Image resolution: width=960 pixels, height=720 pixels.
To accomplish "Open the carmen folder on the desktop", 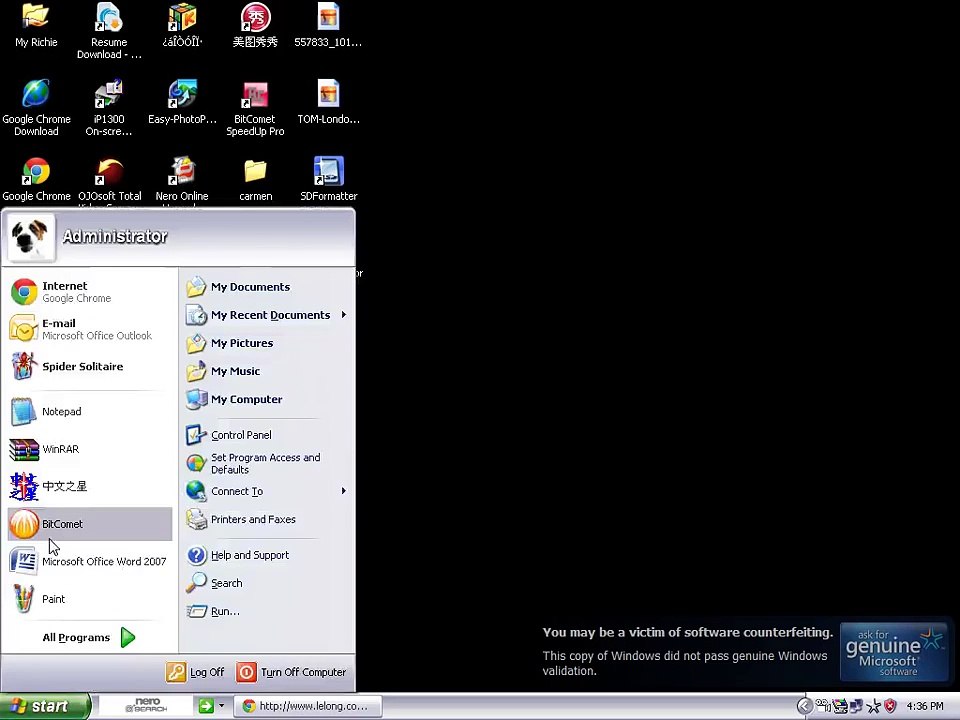I will (x=255, y=179).
